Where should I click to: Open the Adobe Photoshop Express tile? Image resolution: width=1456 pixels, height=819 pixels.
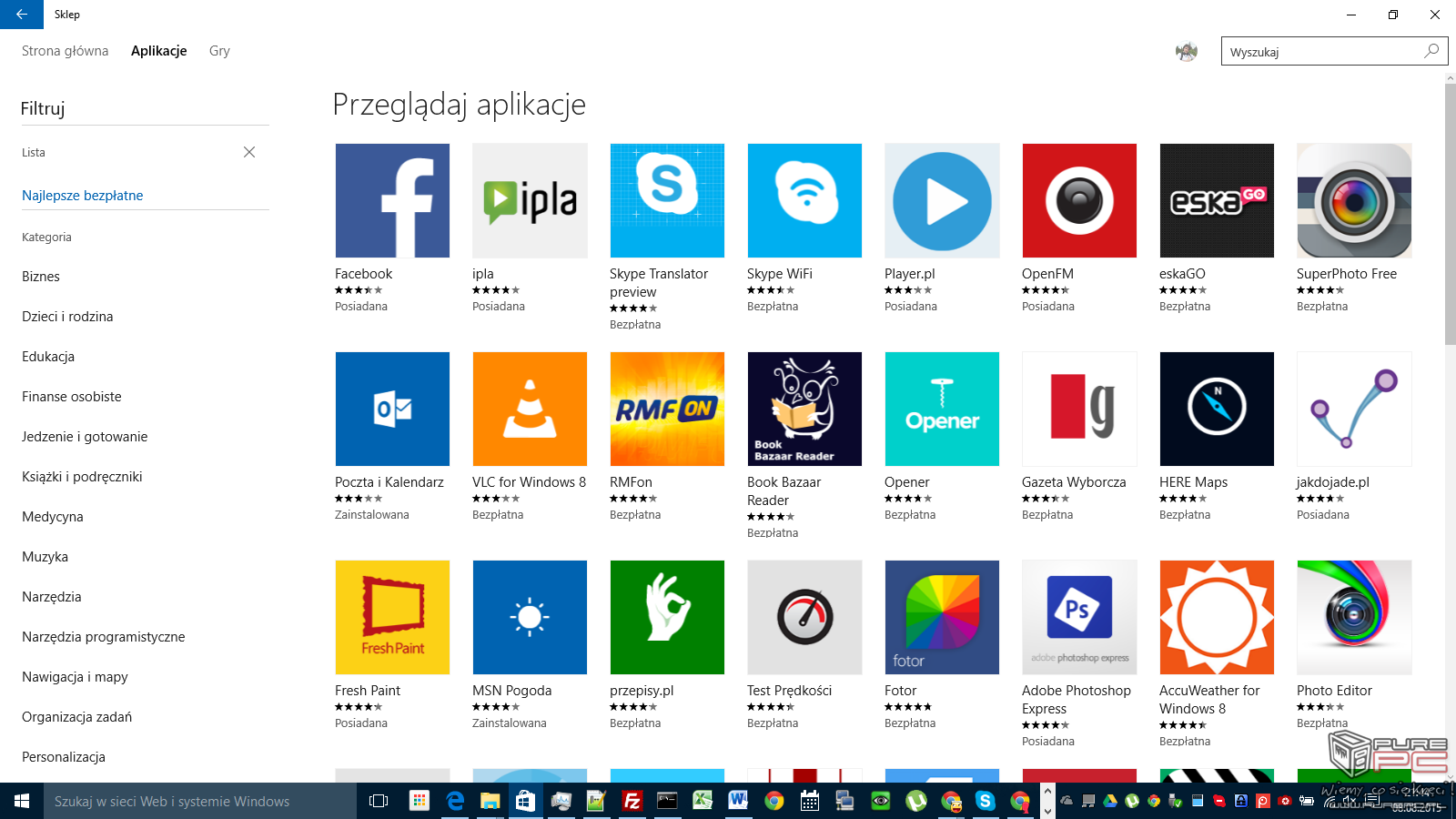click(x=1079, y=617)
